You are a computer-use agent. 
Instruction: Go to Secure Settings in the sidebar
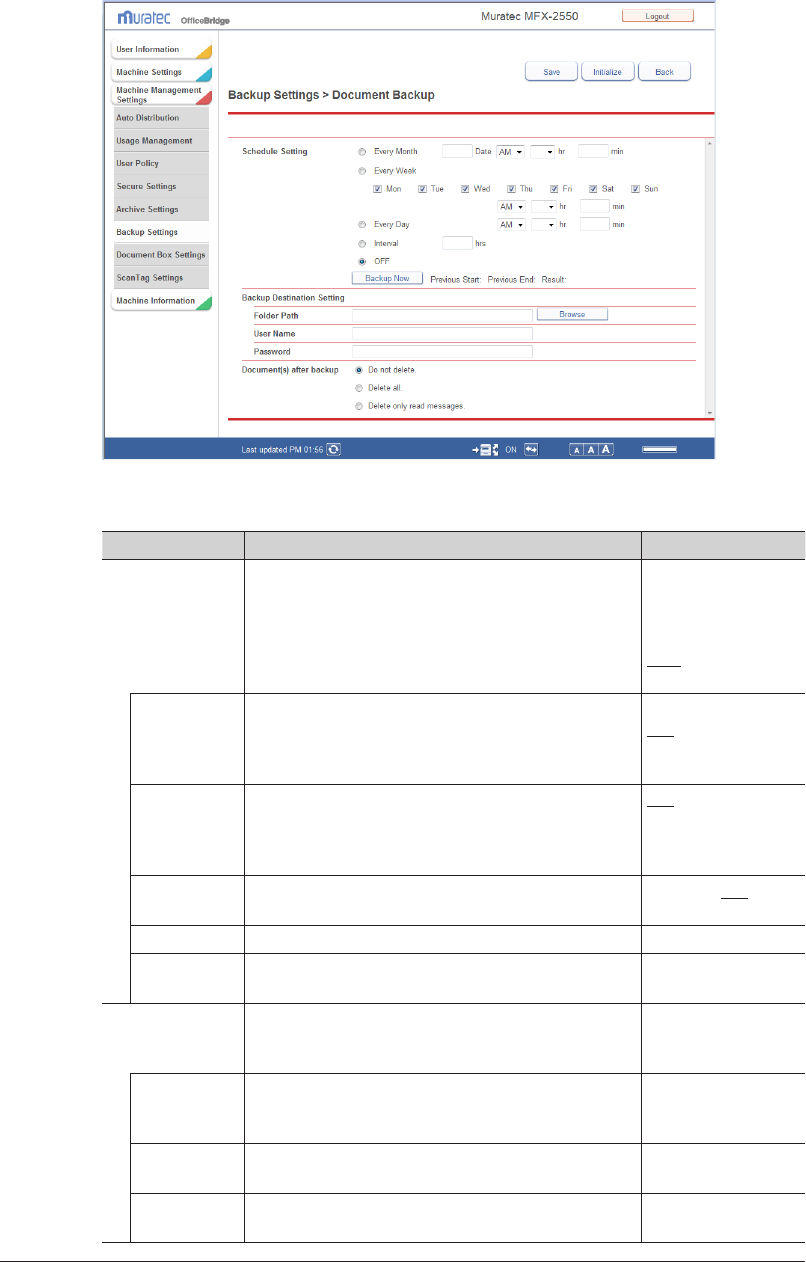pyautogui.click(x=160, y=187)
